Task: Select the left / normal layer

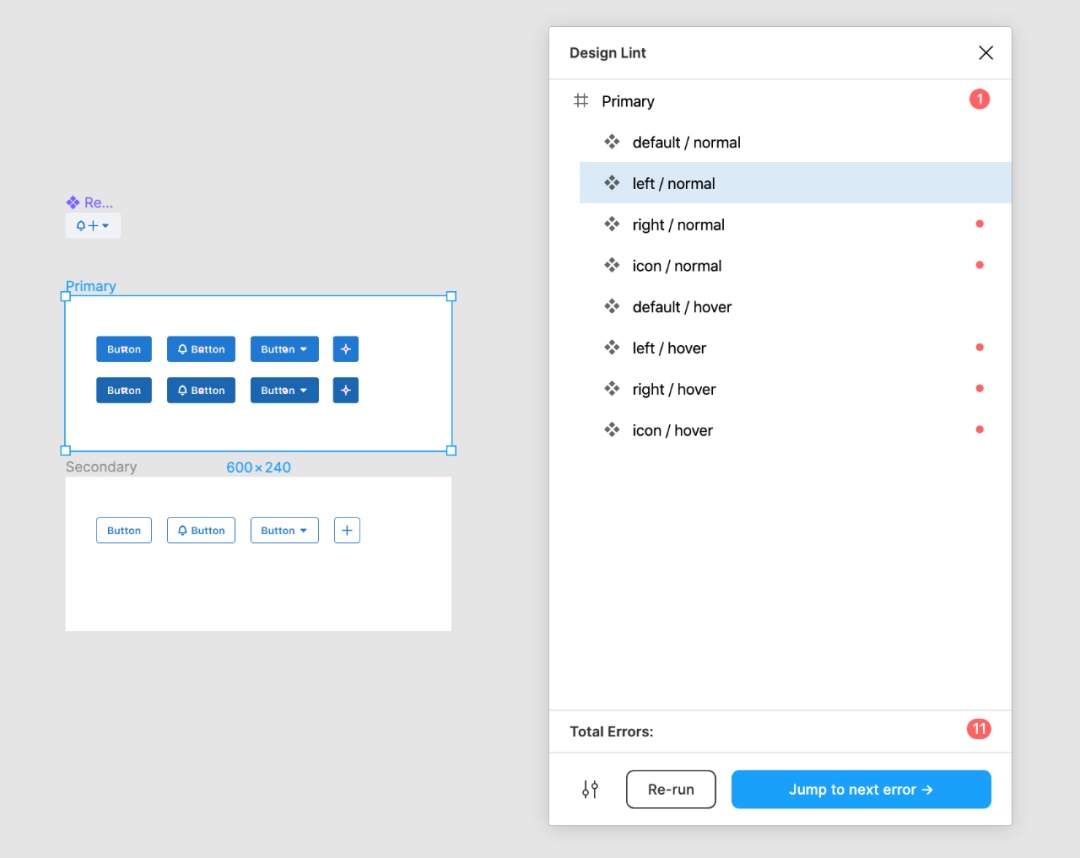Action: tap(673, 183)
